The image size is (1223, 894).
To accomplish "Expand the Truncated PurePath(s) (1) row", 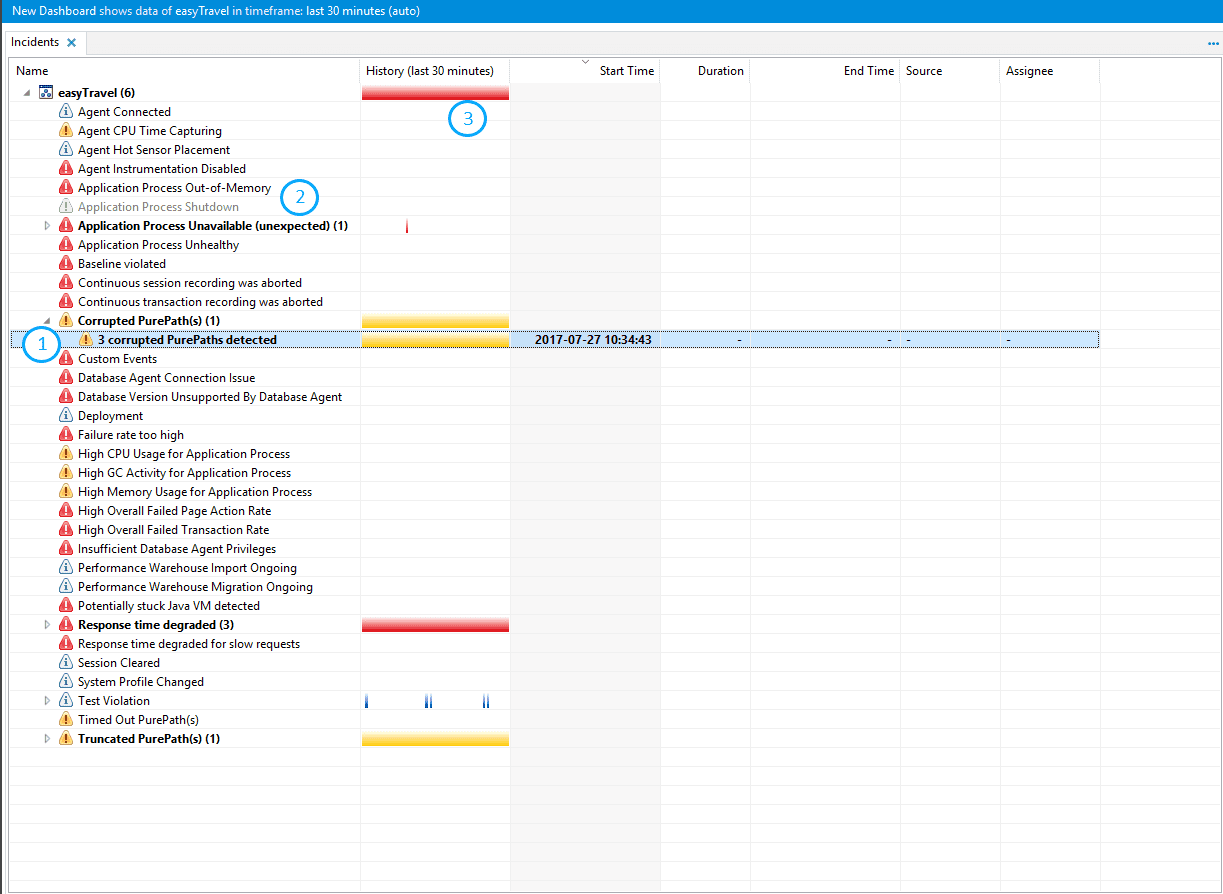I will point(47,739).
